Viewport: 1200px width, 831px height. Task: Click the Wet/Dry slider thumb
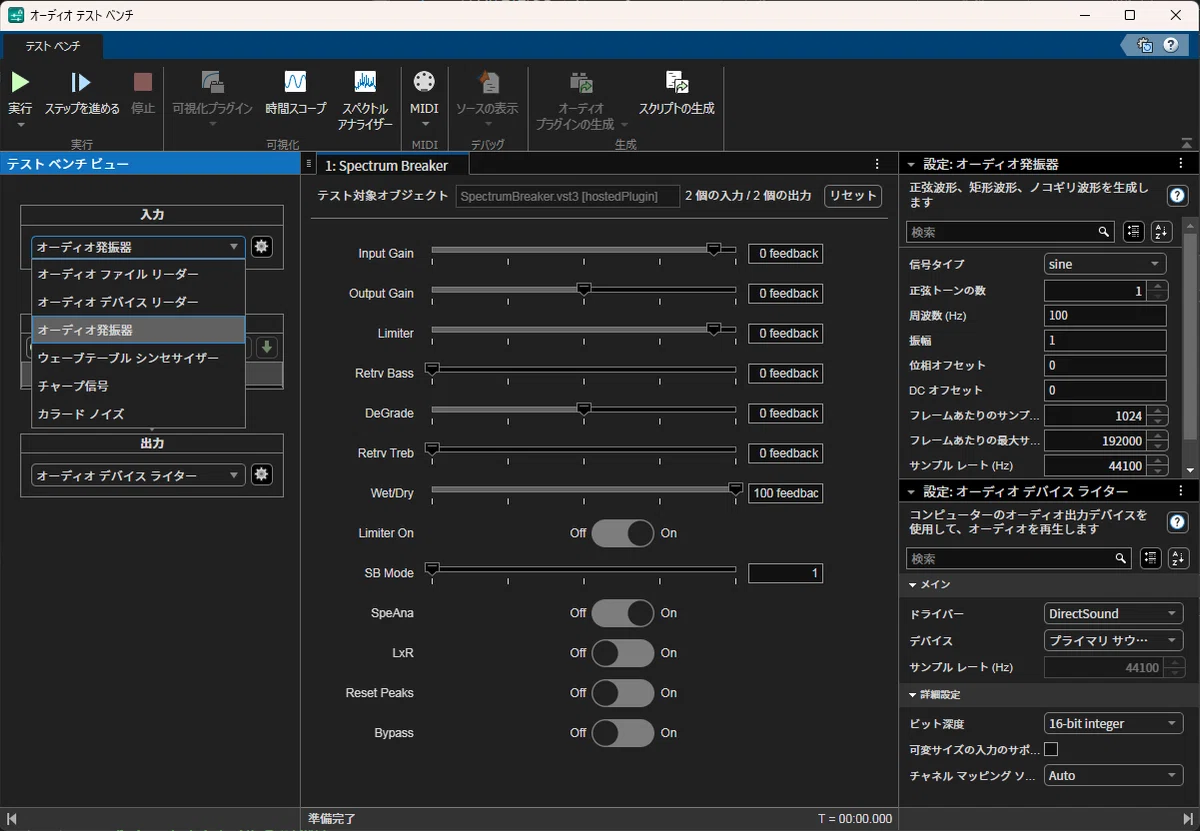pos(736,490)
